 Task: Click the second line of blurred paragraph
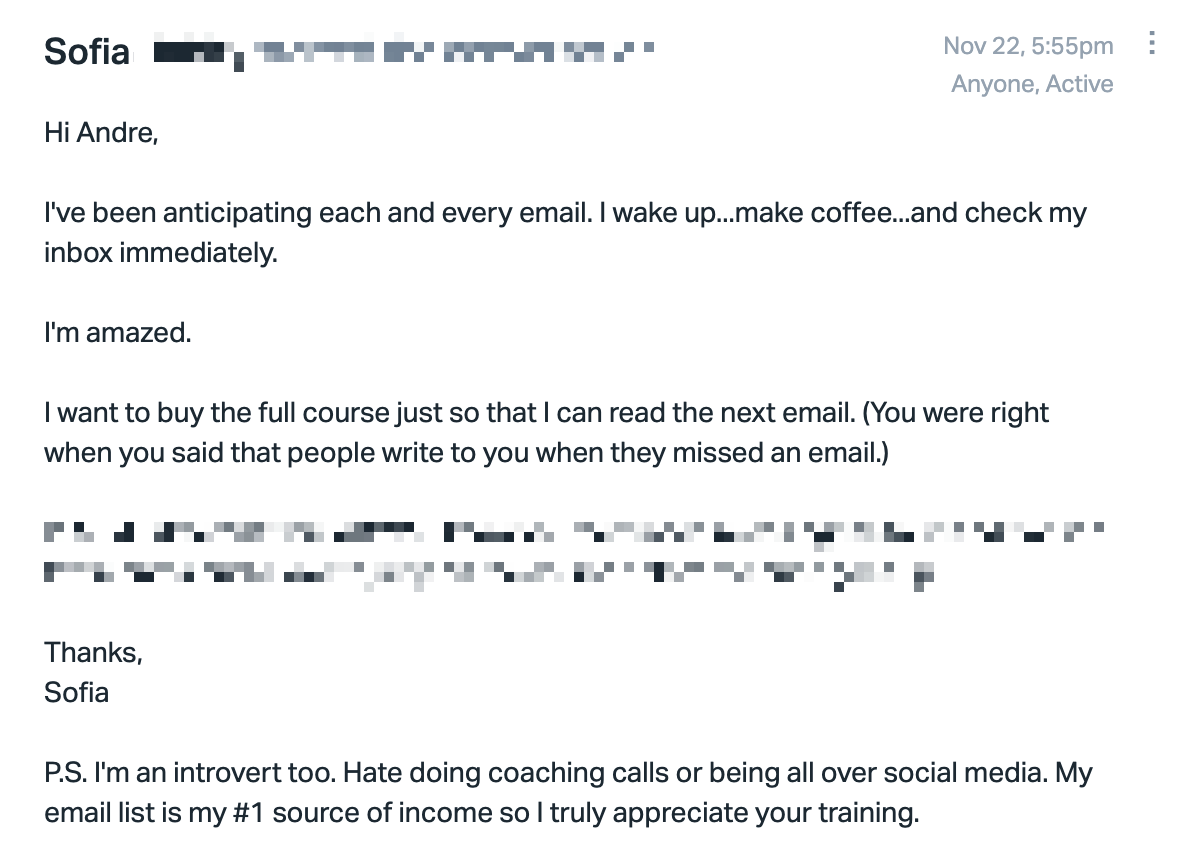click(489, 575)
